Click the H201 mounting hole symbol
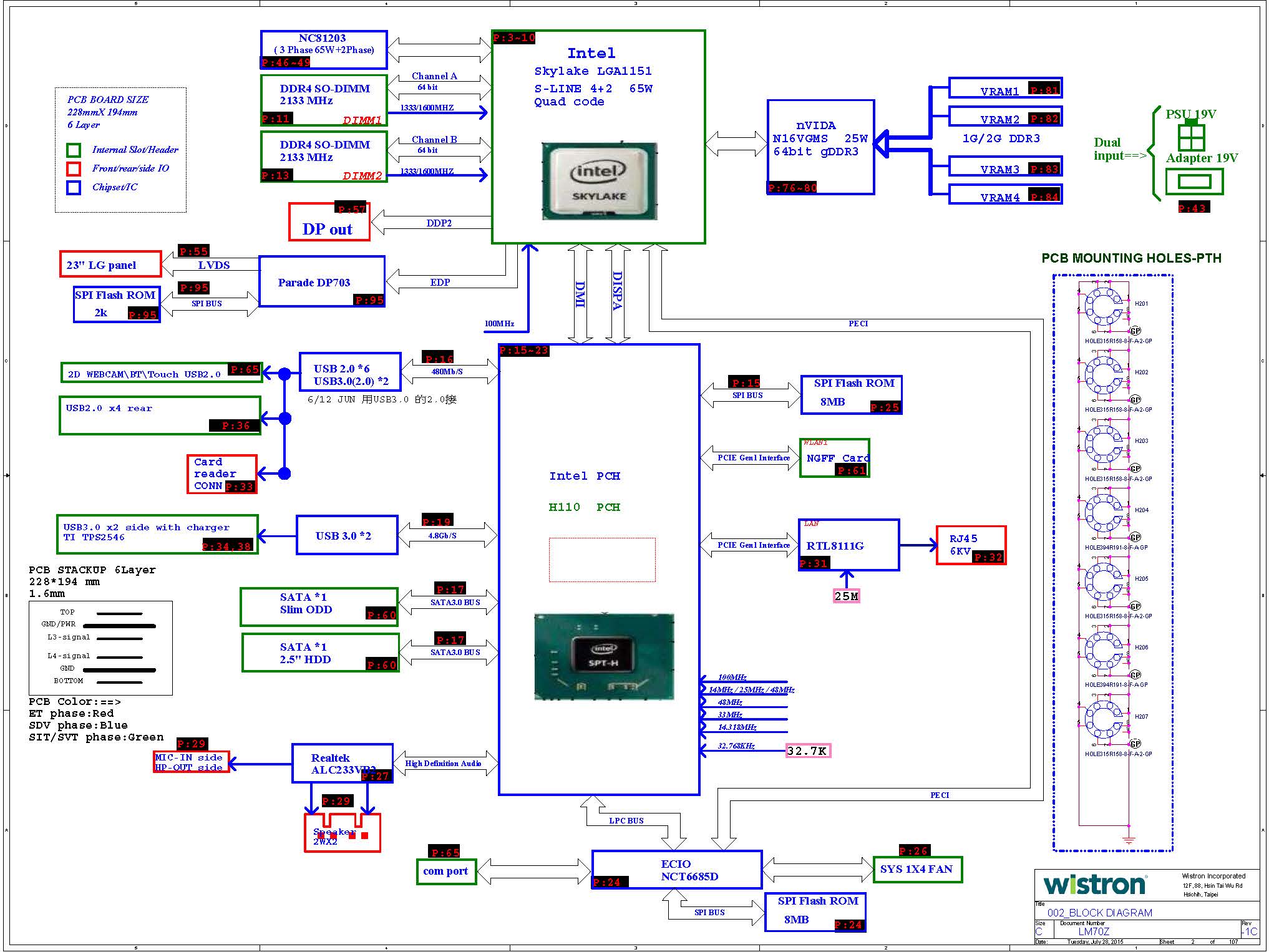 point(1103,306)
